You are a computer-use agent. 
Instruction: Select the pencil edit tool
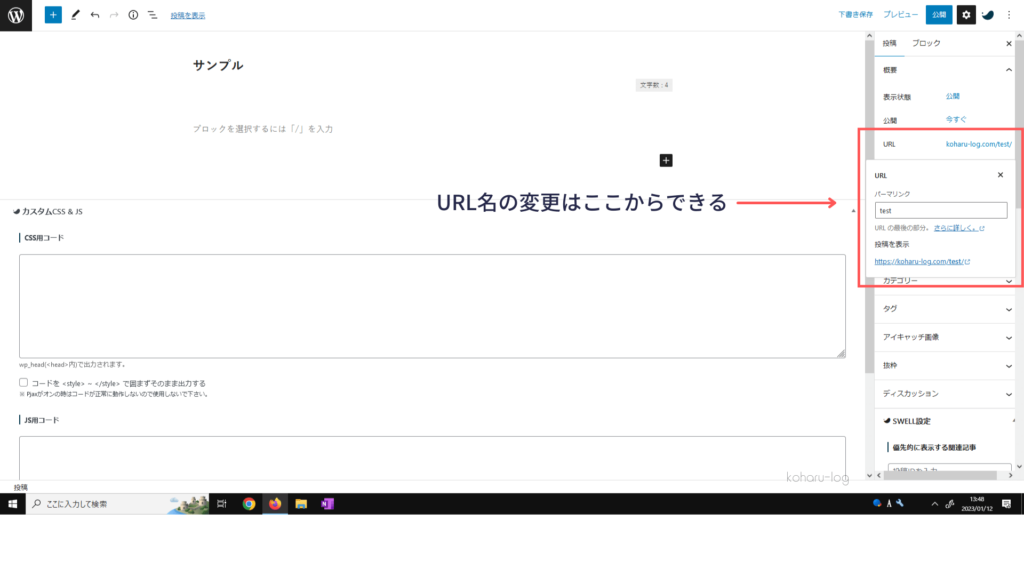(75, 15)
